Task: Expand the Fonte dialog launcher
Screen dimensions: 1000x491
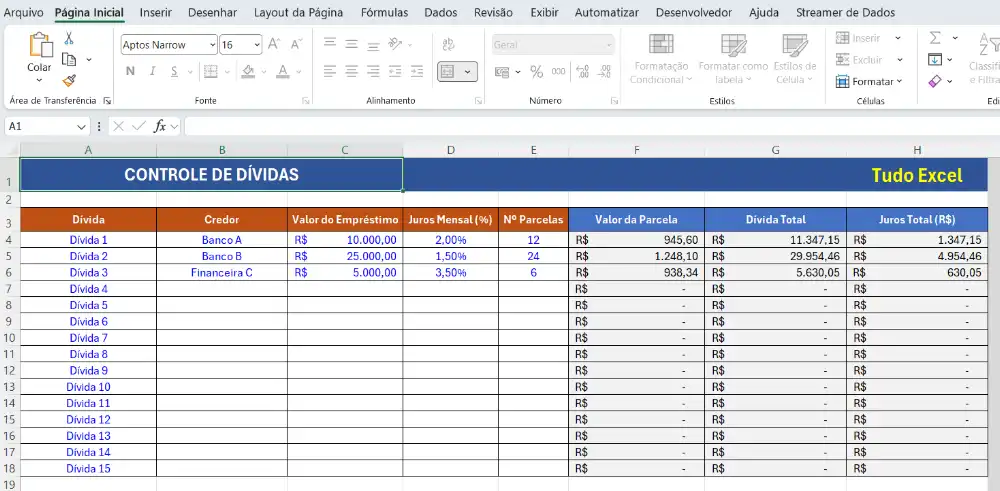Action: tap(306, 101)
